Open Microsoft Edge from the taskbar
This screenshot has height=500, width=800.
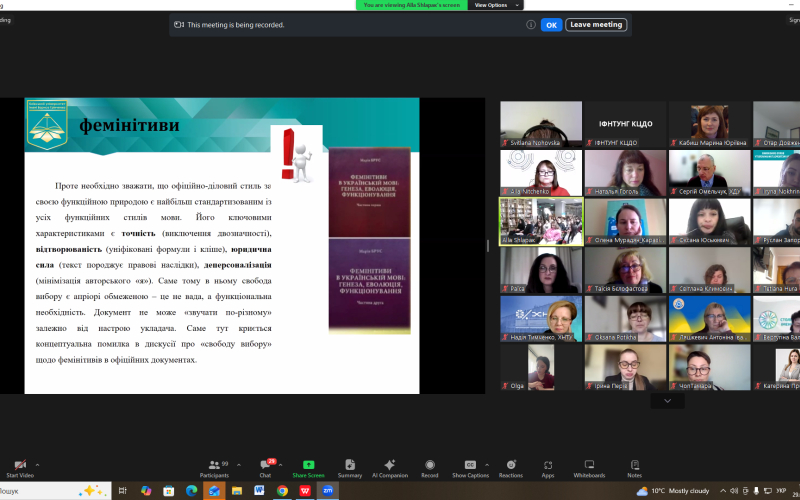(x=191, y=491)
